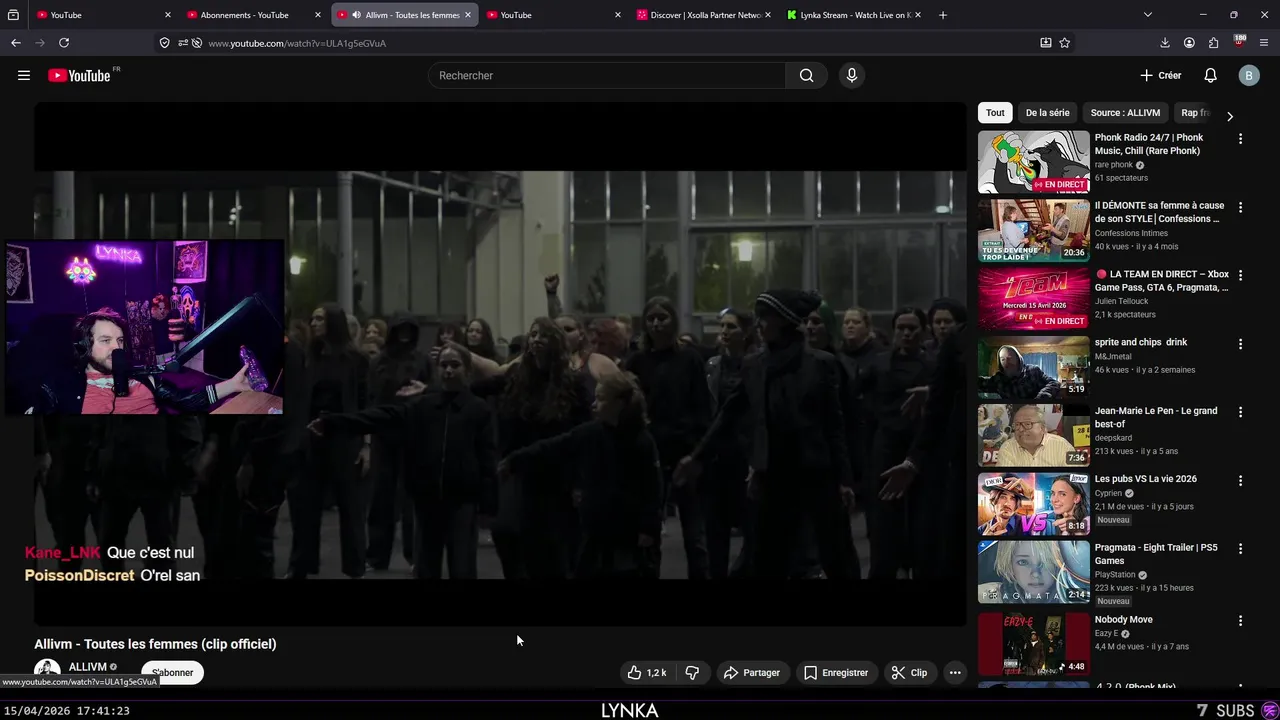This screenshot has height=720, width=1280.
Task: Open options for LA TEAM EN DIRECT video
Action: click(x=1240, y=275)
